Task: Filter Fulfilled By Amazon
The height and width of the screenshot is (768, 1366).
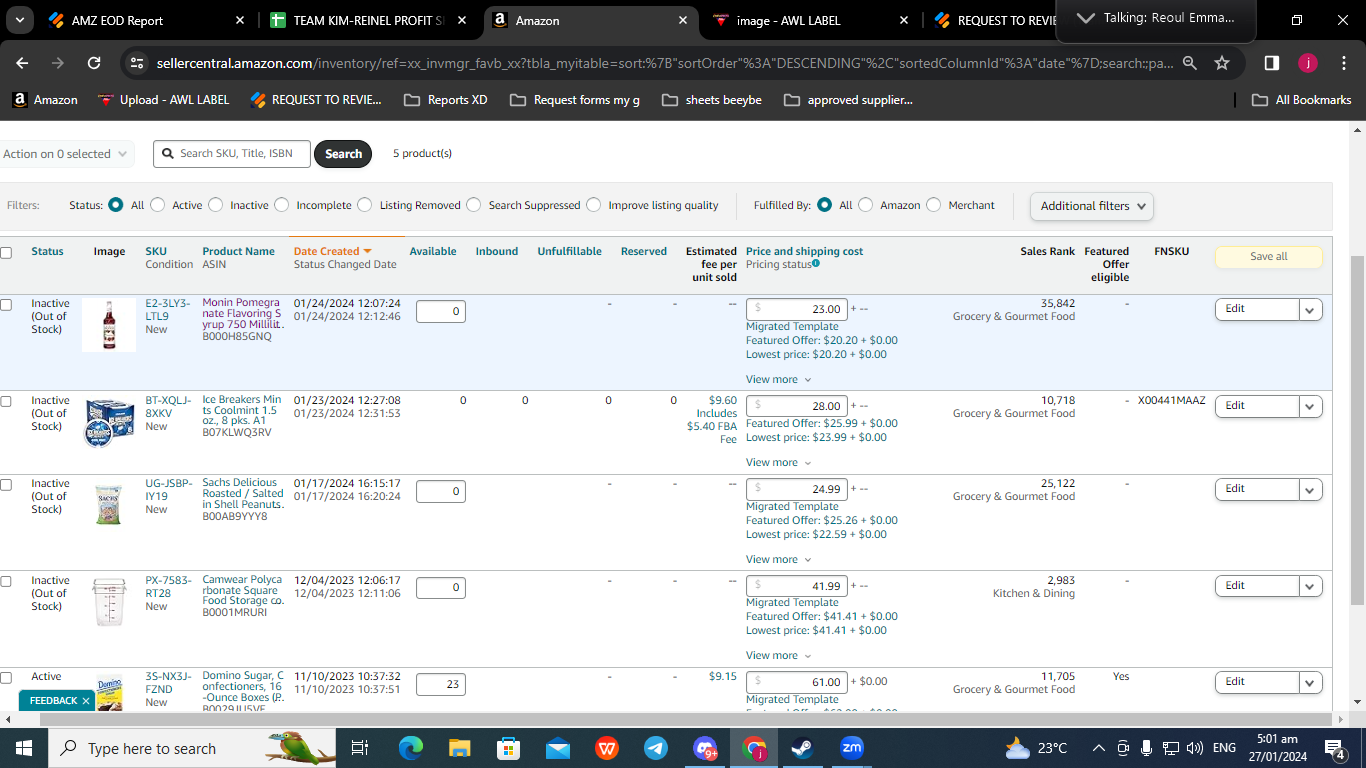Action: tap(866, 205)
